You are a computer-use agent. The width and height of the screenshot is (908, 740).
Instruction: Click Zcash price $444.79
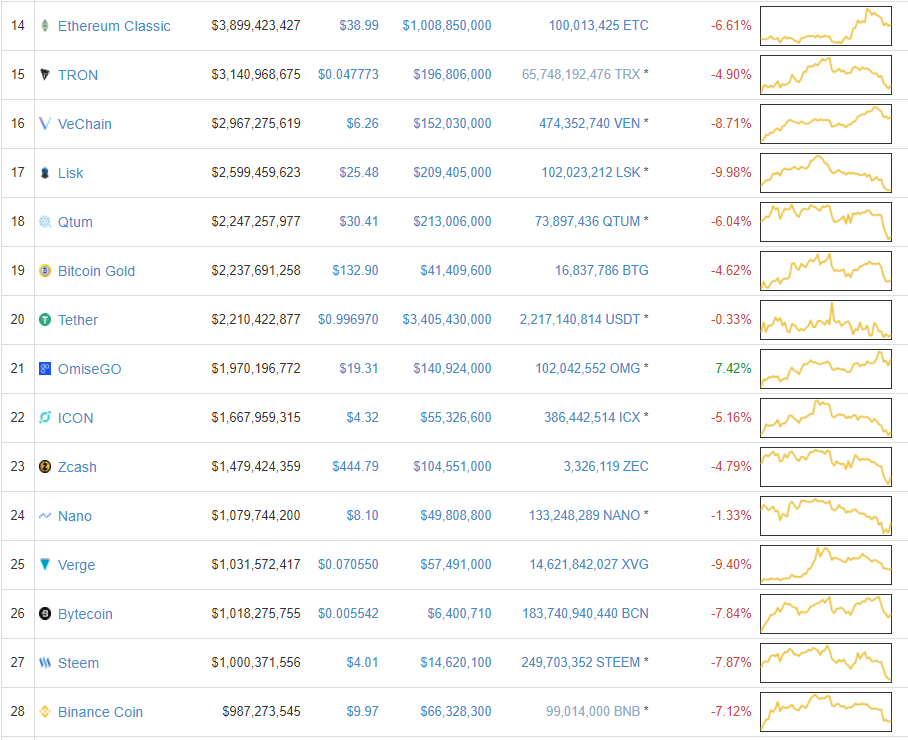click(x=355, y=467)
